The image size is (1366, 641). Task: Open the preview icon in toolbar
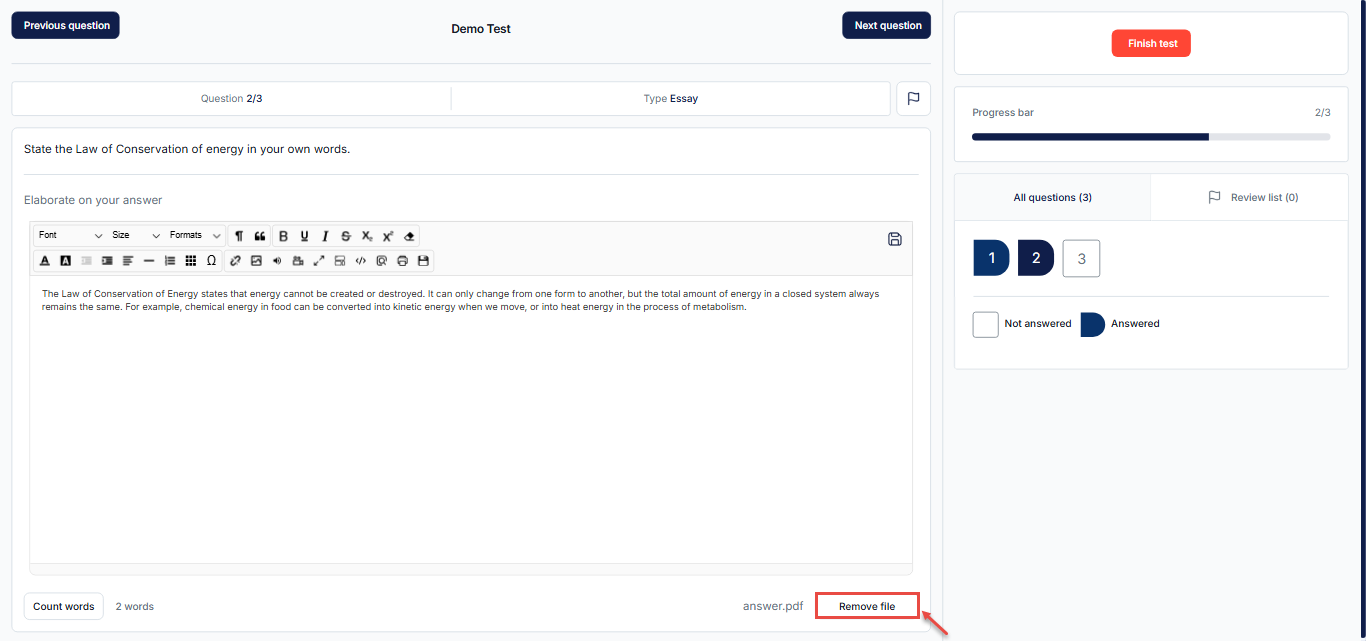[x=381, y=261]
